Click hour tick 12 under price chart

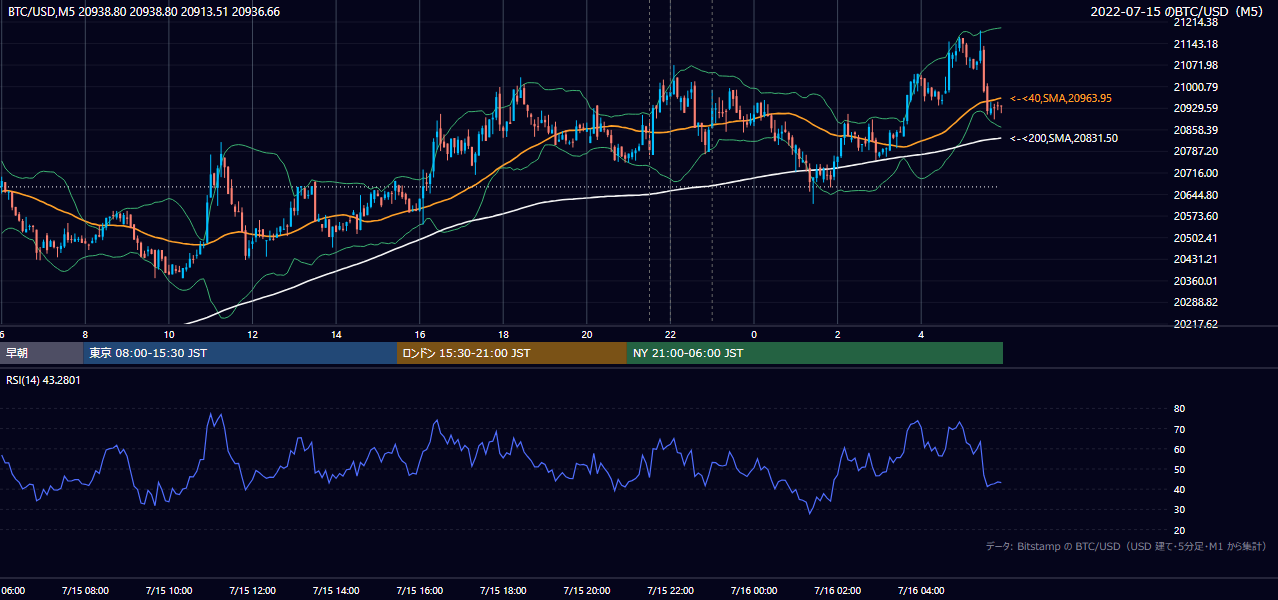click(x=252, y=334)
